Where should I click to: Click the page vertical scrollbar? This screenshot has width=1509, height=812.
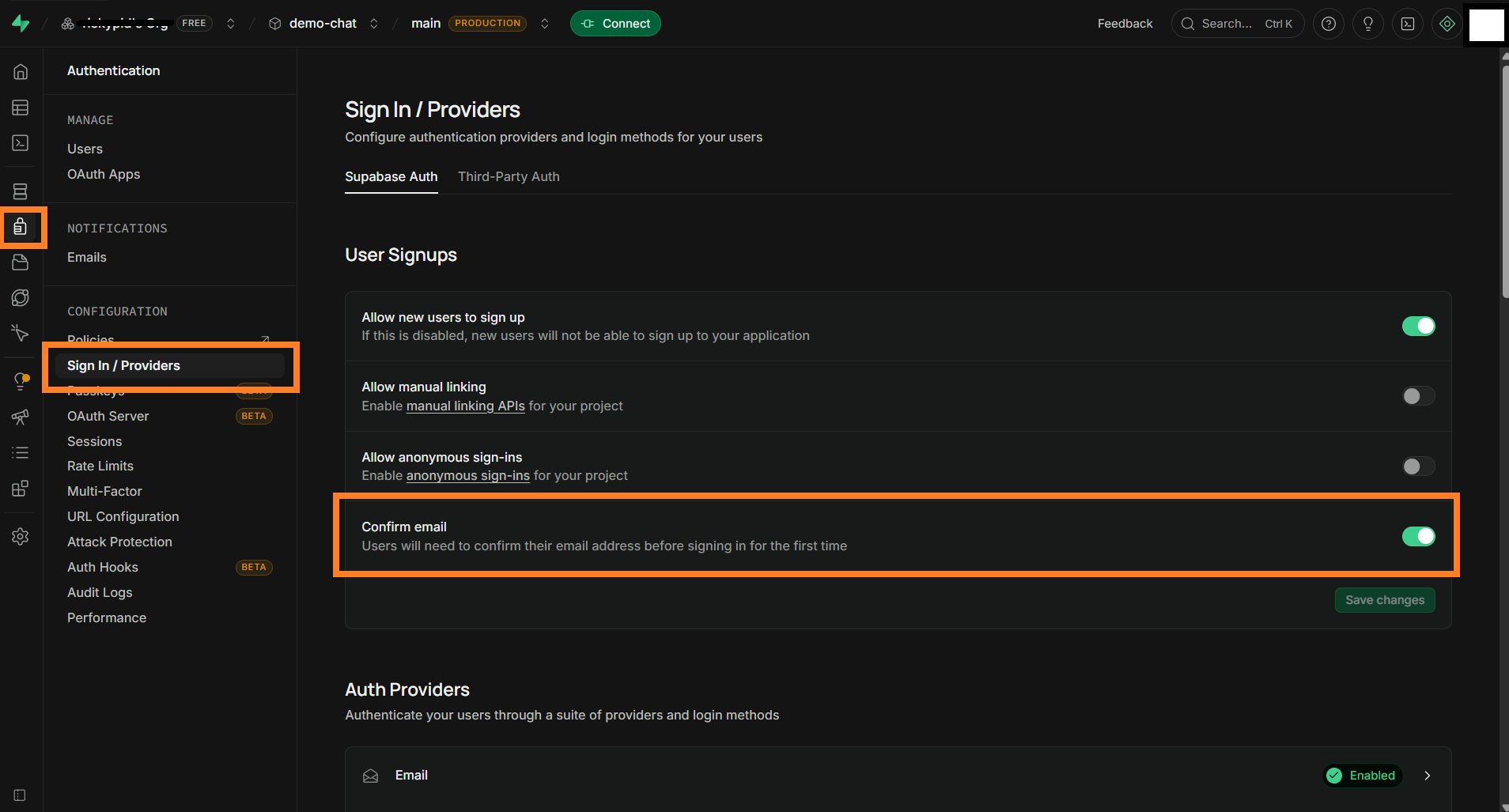click(1504, 181)
